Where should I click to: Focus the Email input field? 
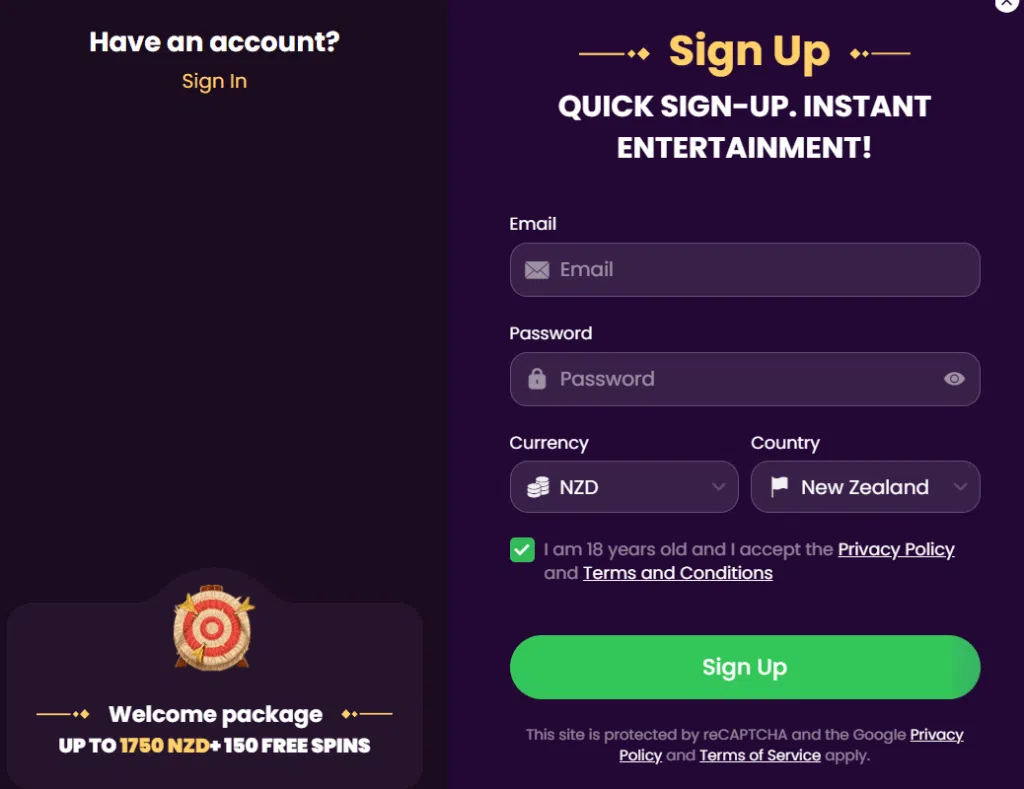click(744, 270)
